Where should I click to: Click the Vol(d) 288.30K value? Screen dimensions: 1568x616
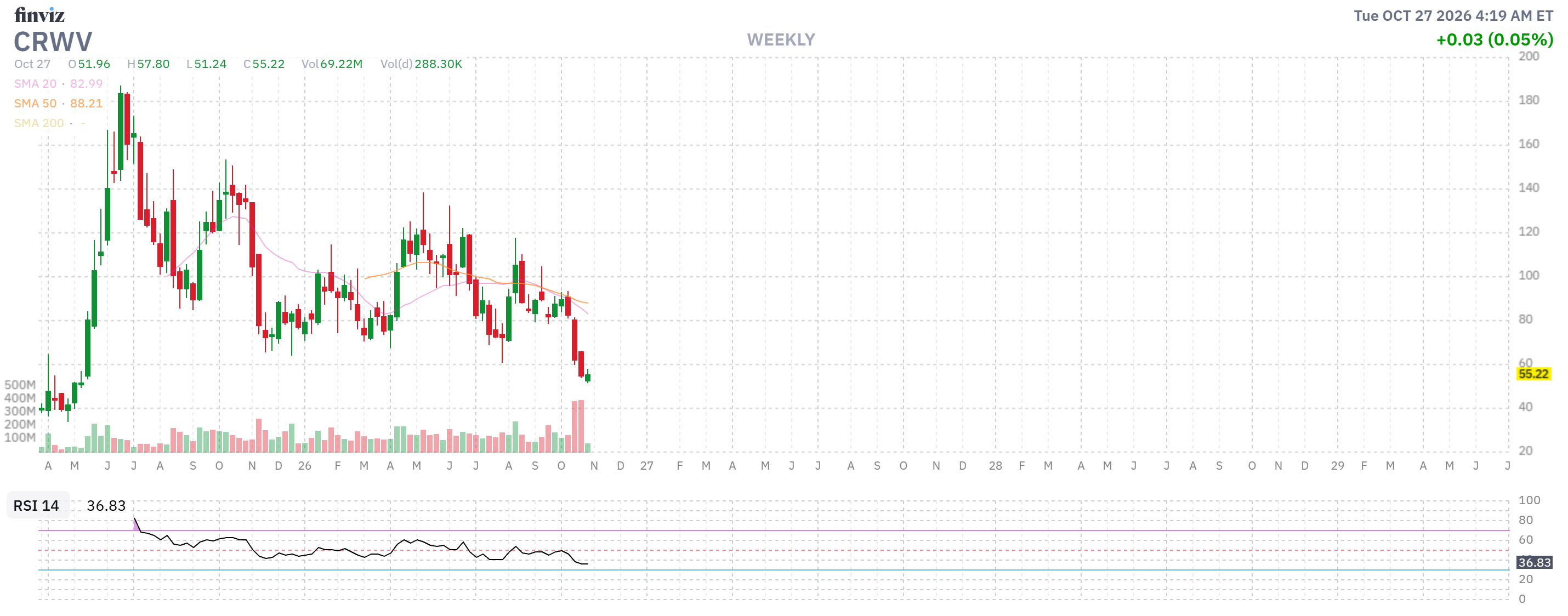tap(438, 64)
